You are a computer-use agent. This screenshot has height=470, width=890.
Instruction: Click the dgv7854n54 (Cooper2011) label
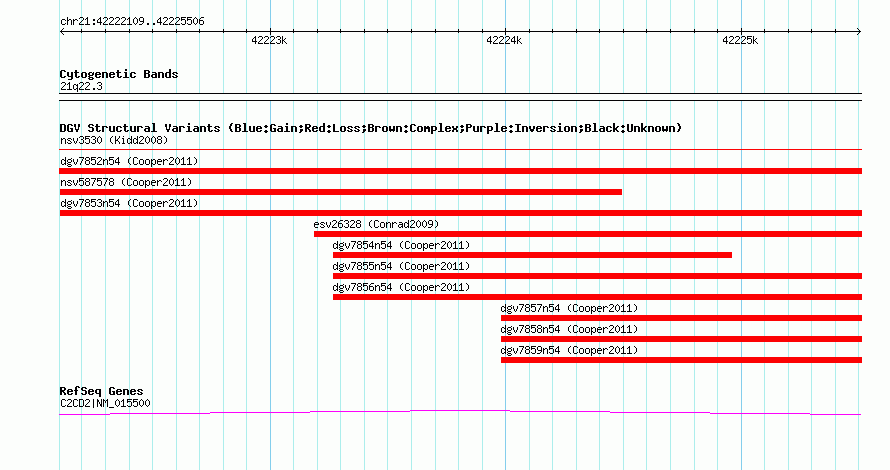click(x=401, y=245)
